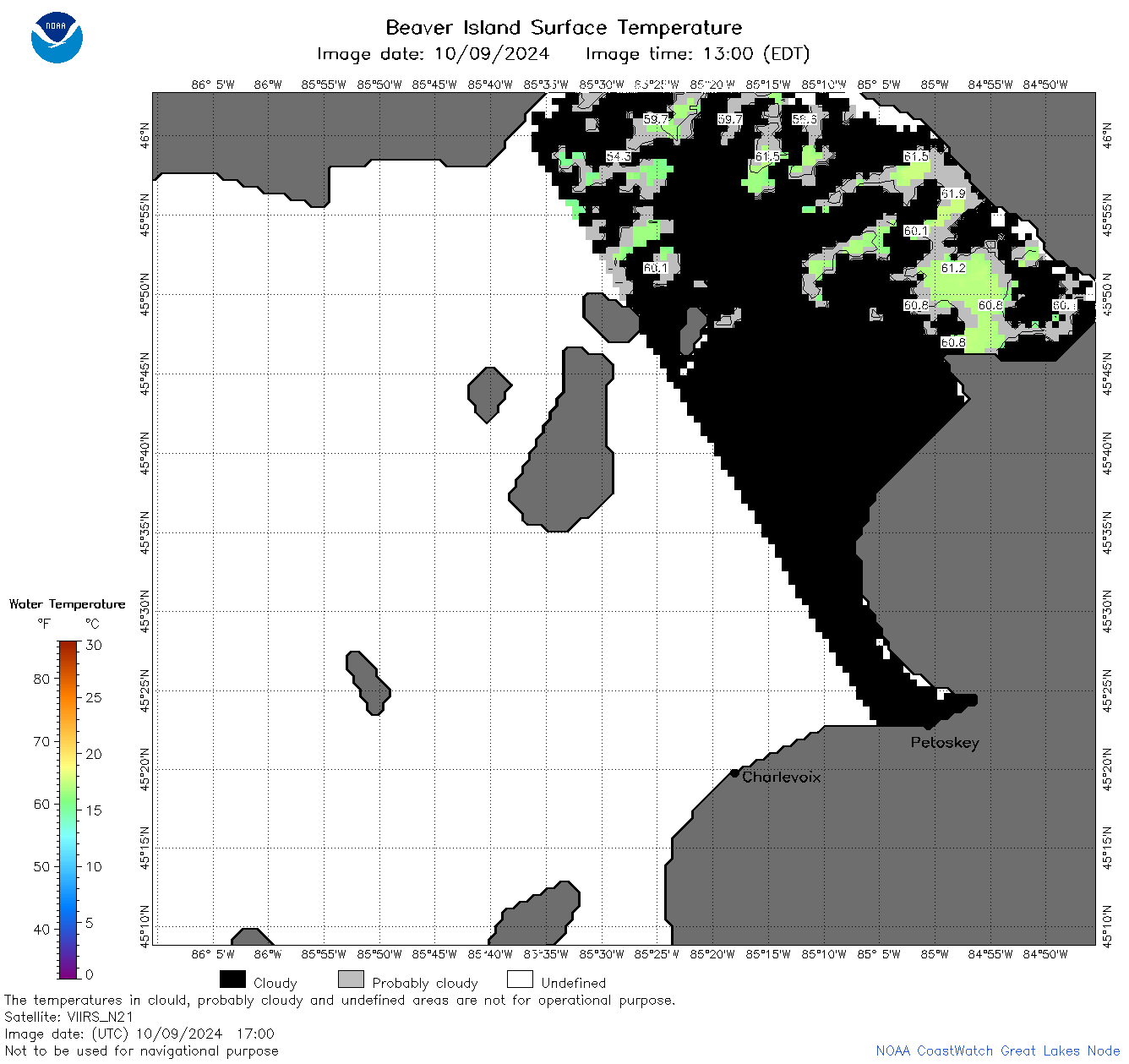The width and height of the screenshot is (1129, 1064).
Task: Click the 61.2 temperature label on map
Action: tap(953, 268)
